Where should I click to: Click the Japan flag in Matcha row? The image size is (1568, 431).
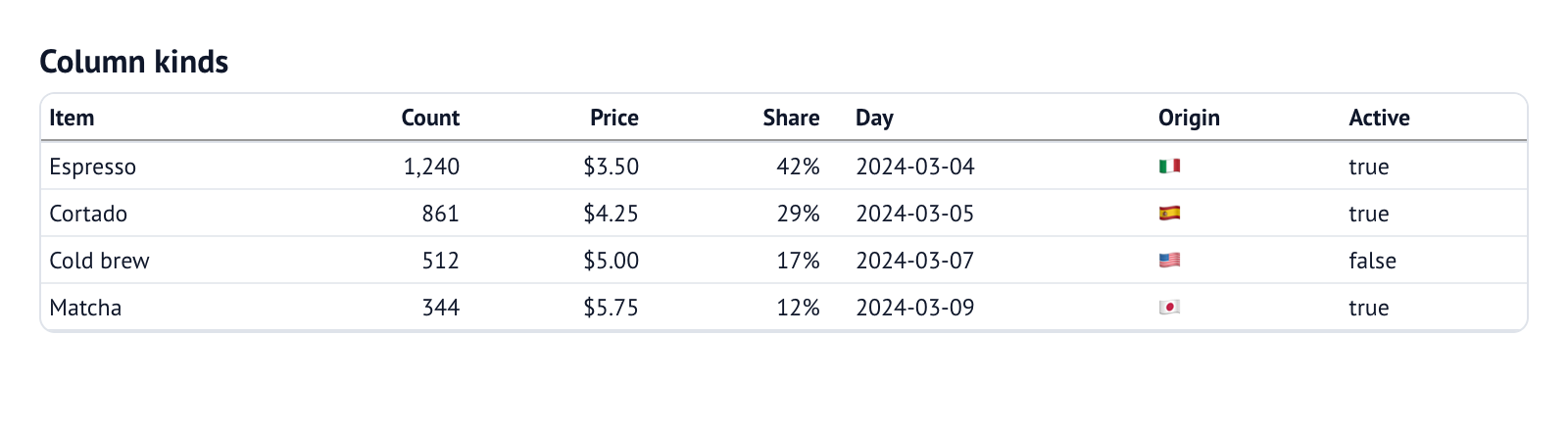coord(1169,308)
